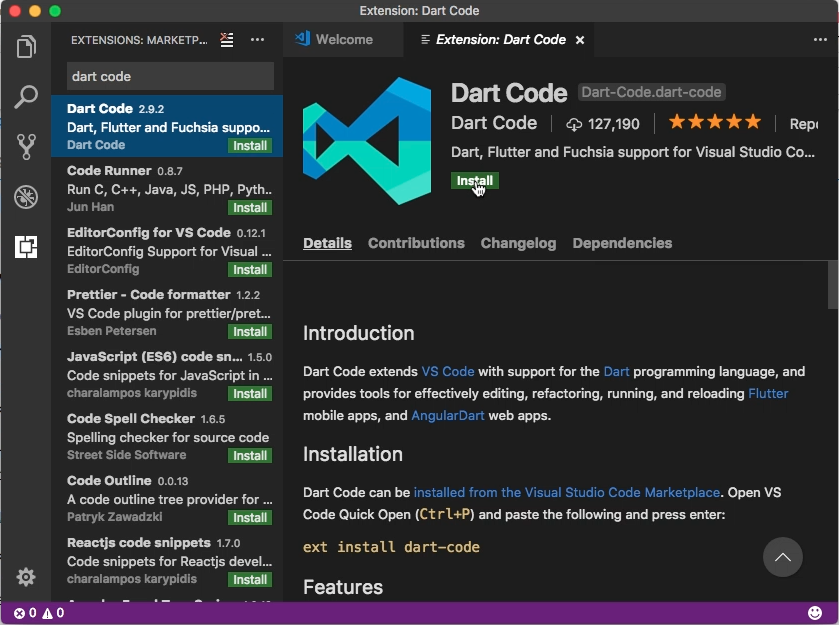This screenshot has width=839, height=625.
Task: Select Reactjs code snippets entry
Action: tap(167, 561)
